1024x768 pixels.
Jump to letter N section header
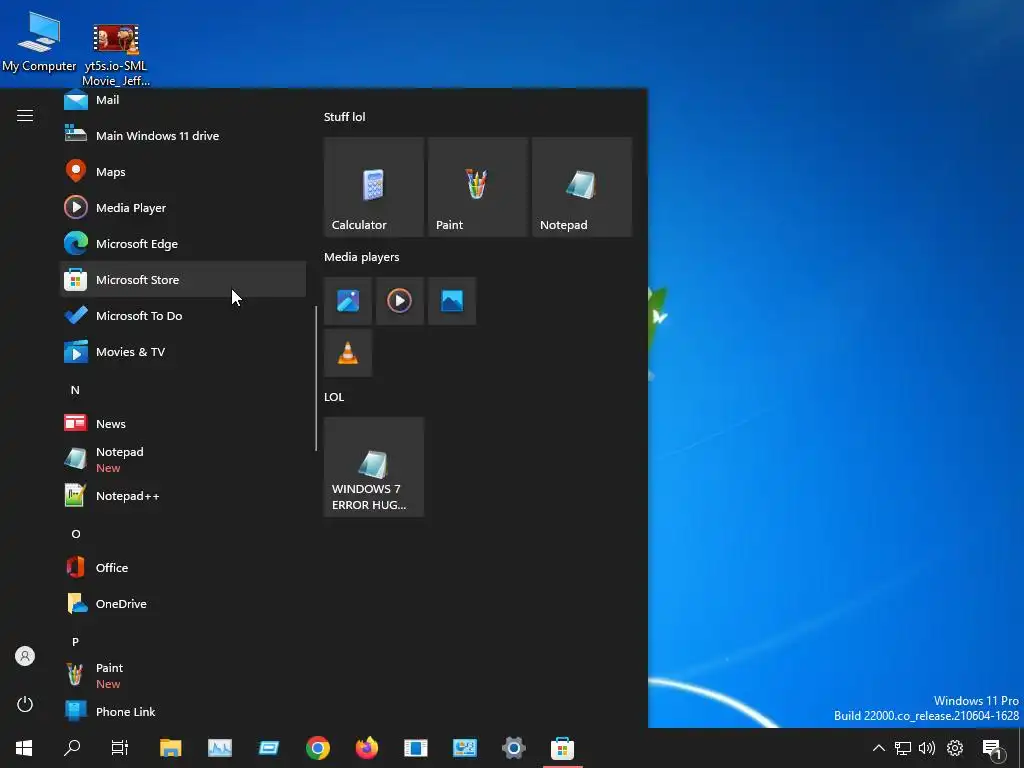(x=75, y=390)
